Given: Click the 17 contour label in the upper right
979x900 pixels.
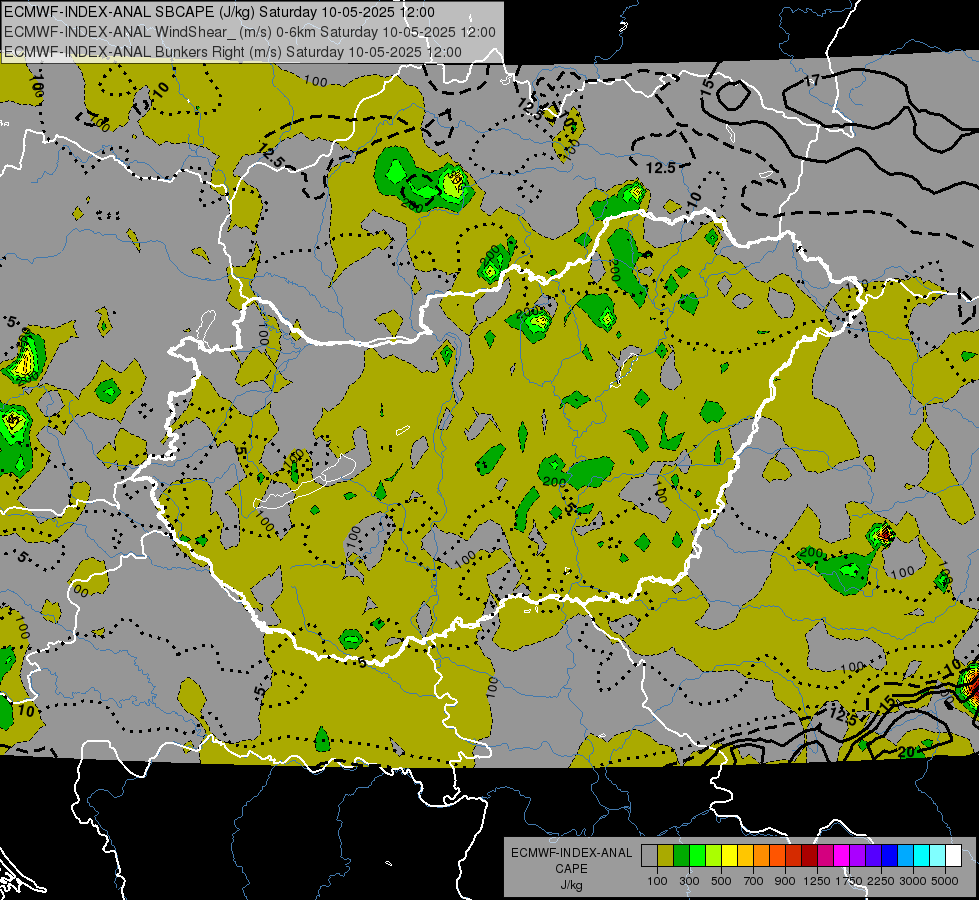Looking at the screenshot, I should point(812,80).
